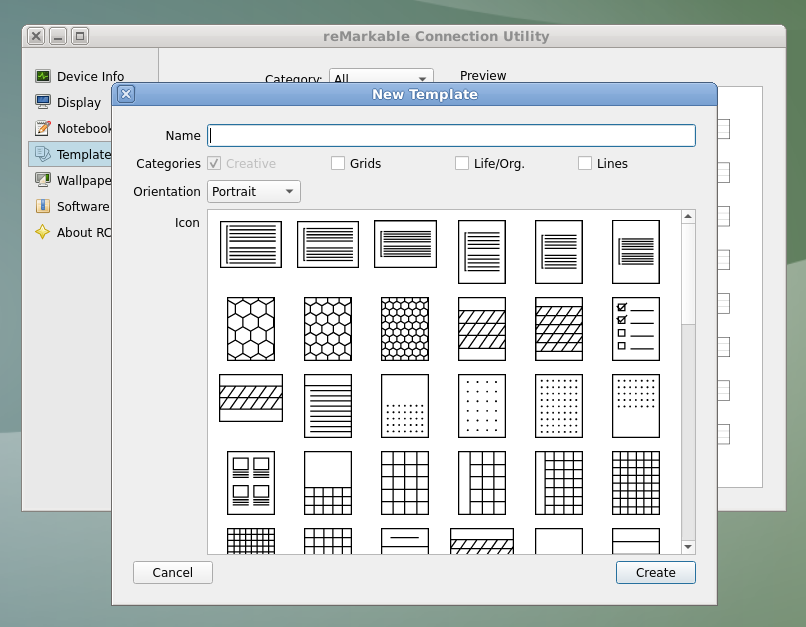Image resolution: width=806 pixels, height=627 pixels.
Task: Open the Display section in sidebar
Action: click(x=68, y=102)
